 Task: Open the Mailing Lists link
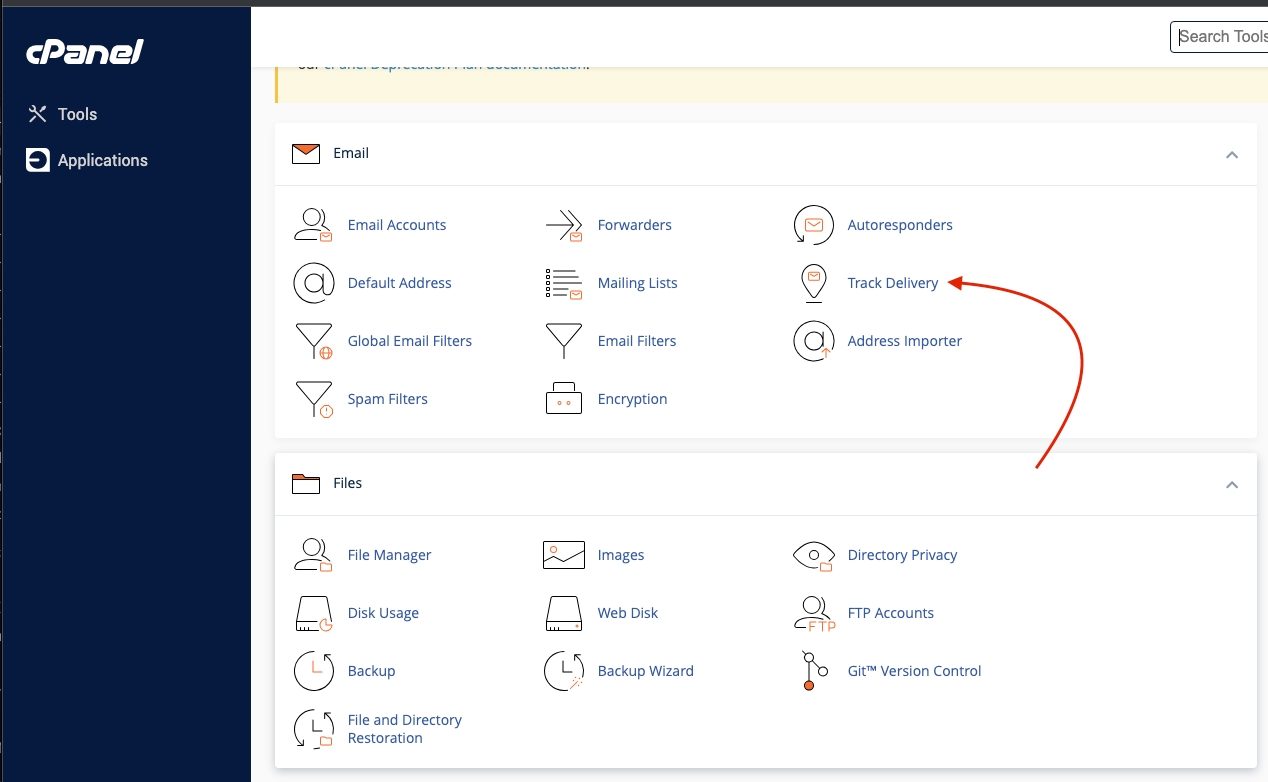pyautogui.click(x=637, y=283)
